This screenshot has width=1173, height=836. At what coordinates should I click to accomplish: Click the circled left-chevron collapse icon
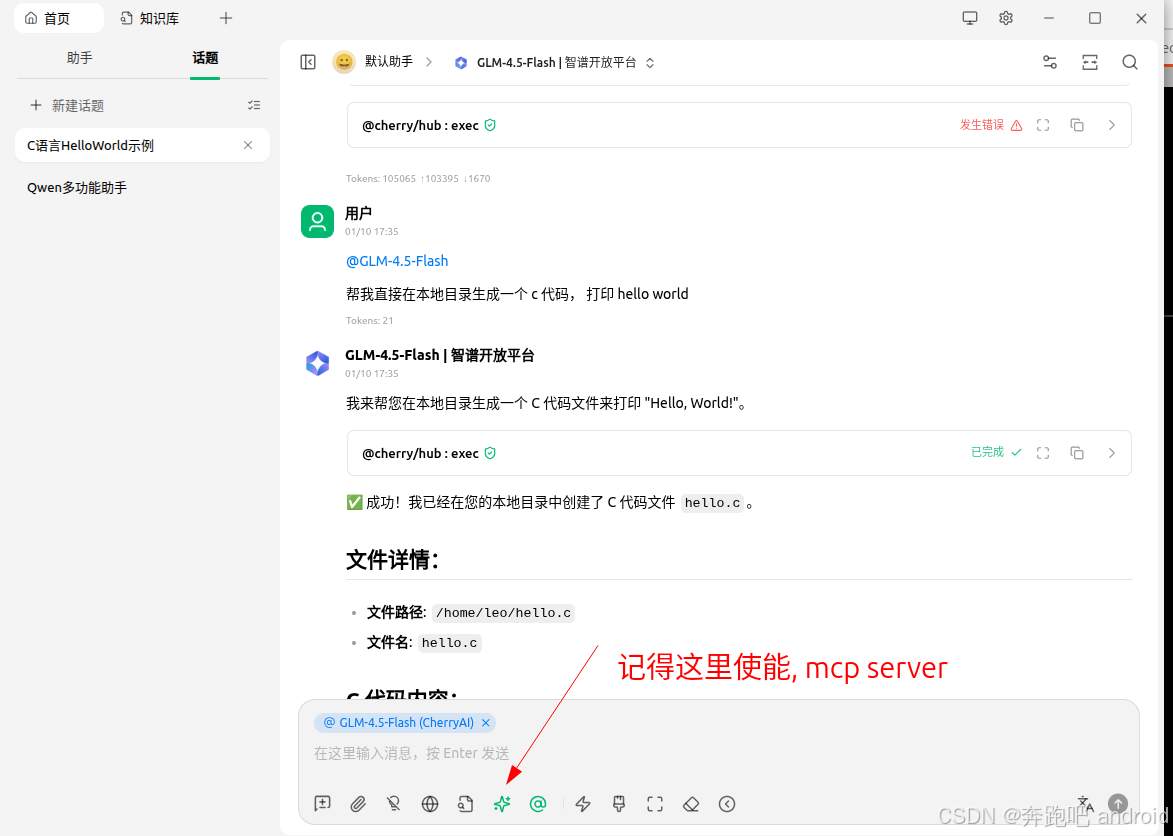[x=727, y=804]
